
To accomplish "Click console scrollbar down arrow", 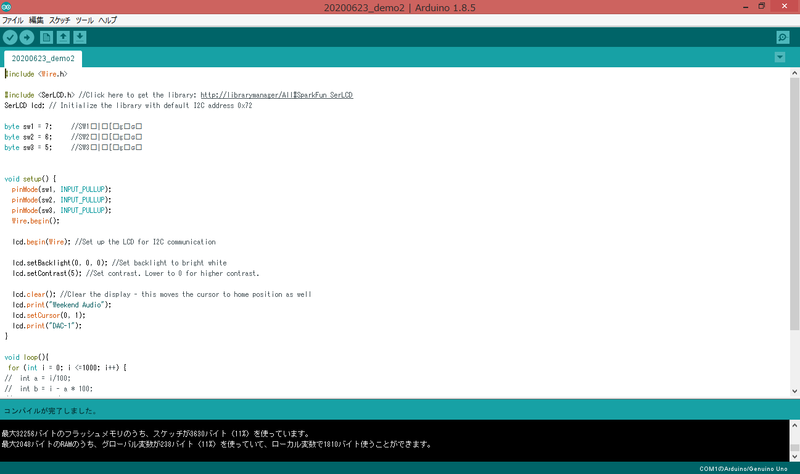I will [x=794, y=457].
